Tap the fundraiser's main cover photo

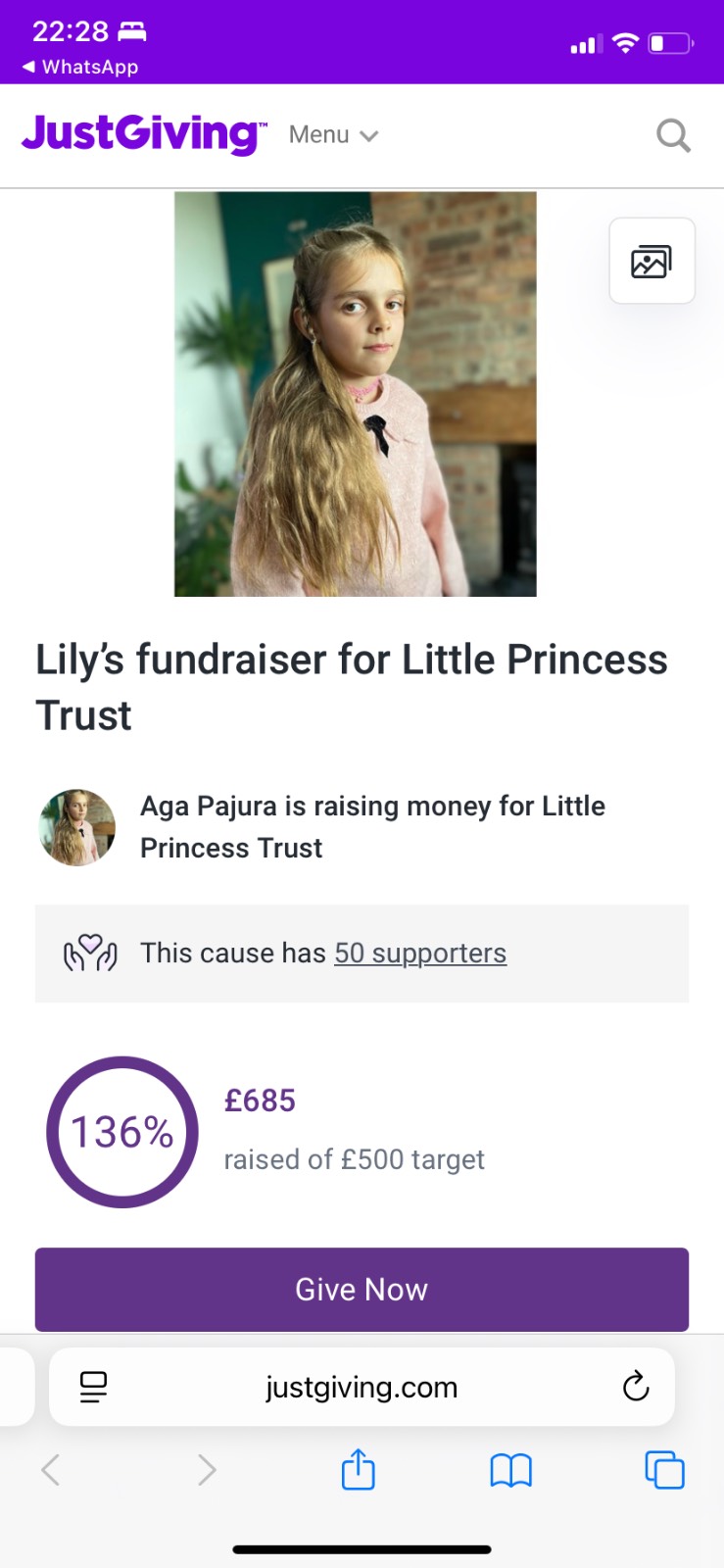(355, 394)
